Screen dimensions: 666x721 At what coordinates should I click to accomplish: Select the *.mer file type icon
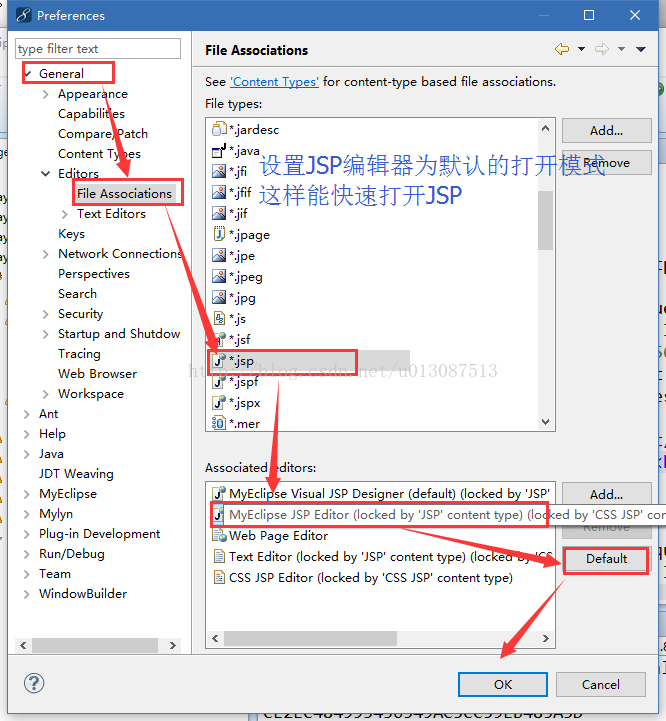(x=219, y=423)
